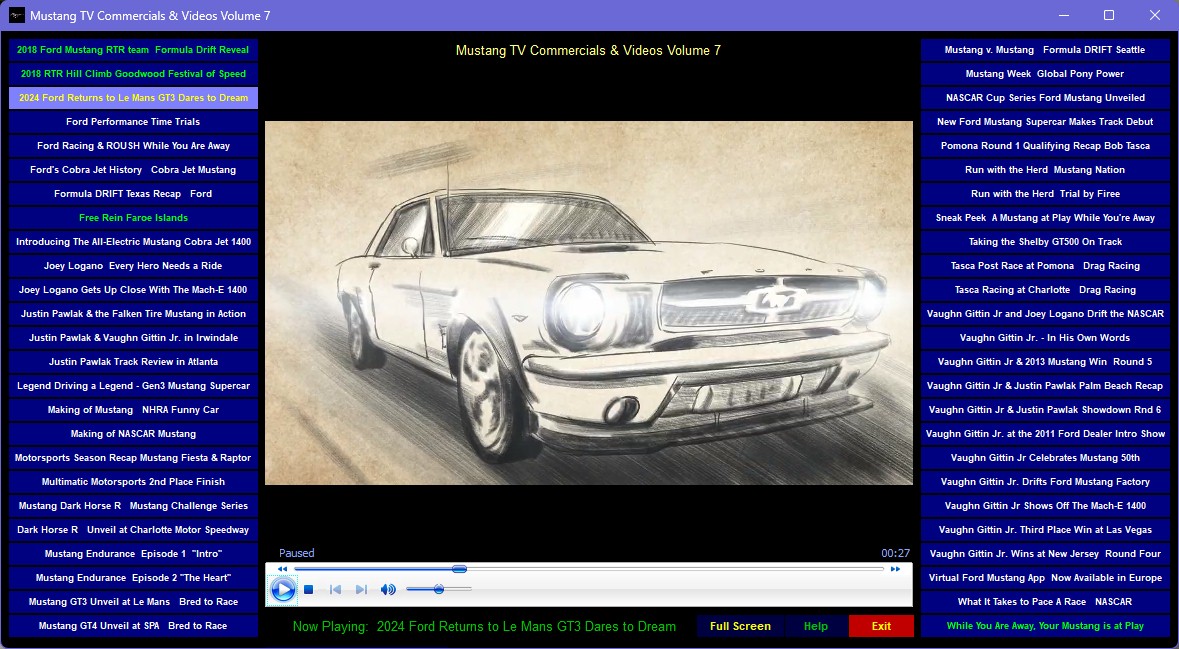This screenshot has width=1179, height=649.
Task: Play Mustang GT3 Unveil at Le Mans
Action: coord(133,602)
